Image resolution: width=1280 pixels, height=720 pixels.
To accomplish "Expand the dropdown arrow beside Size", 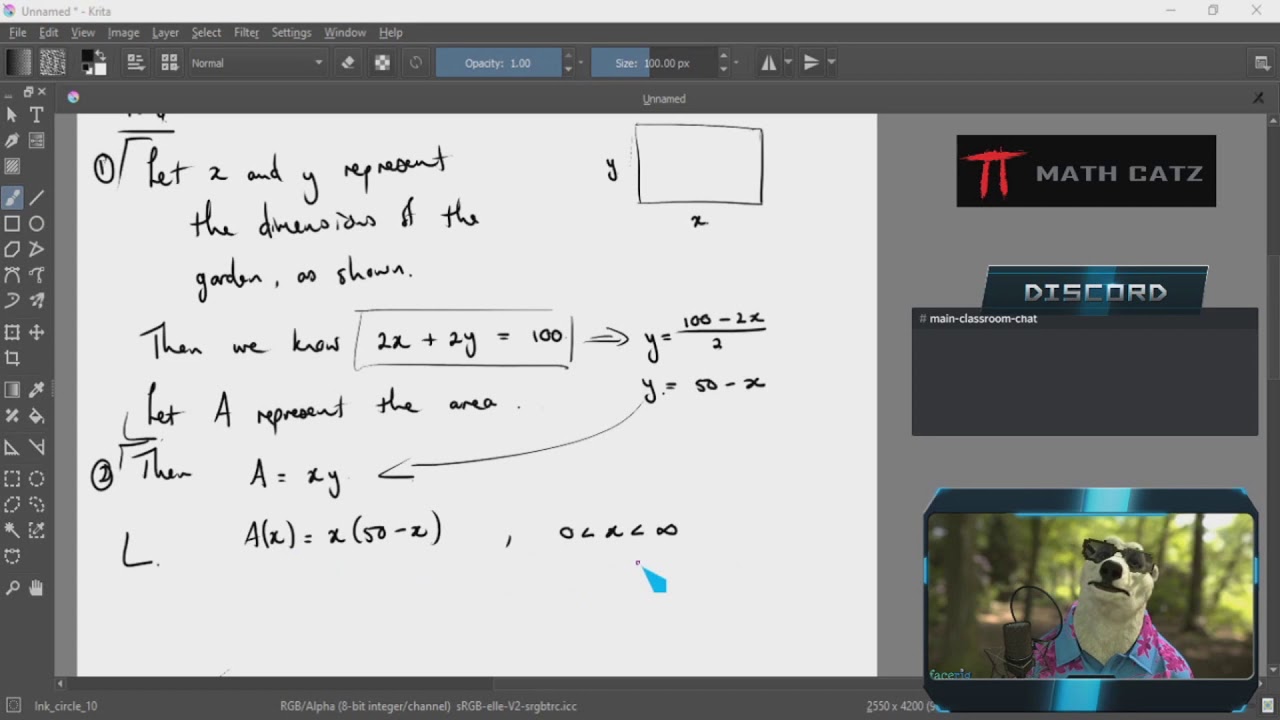I will coord(736,62).
